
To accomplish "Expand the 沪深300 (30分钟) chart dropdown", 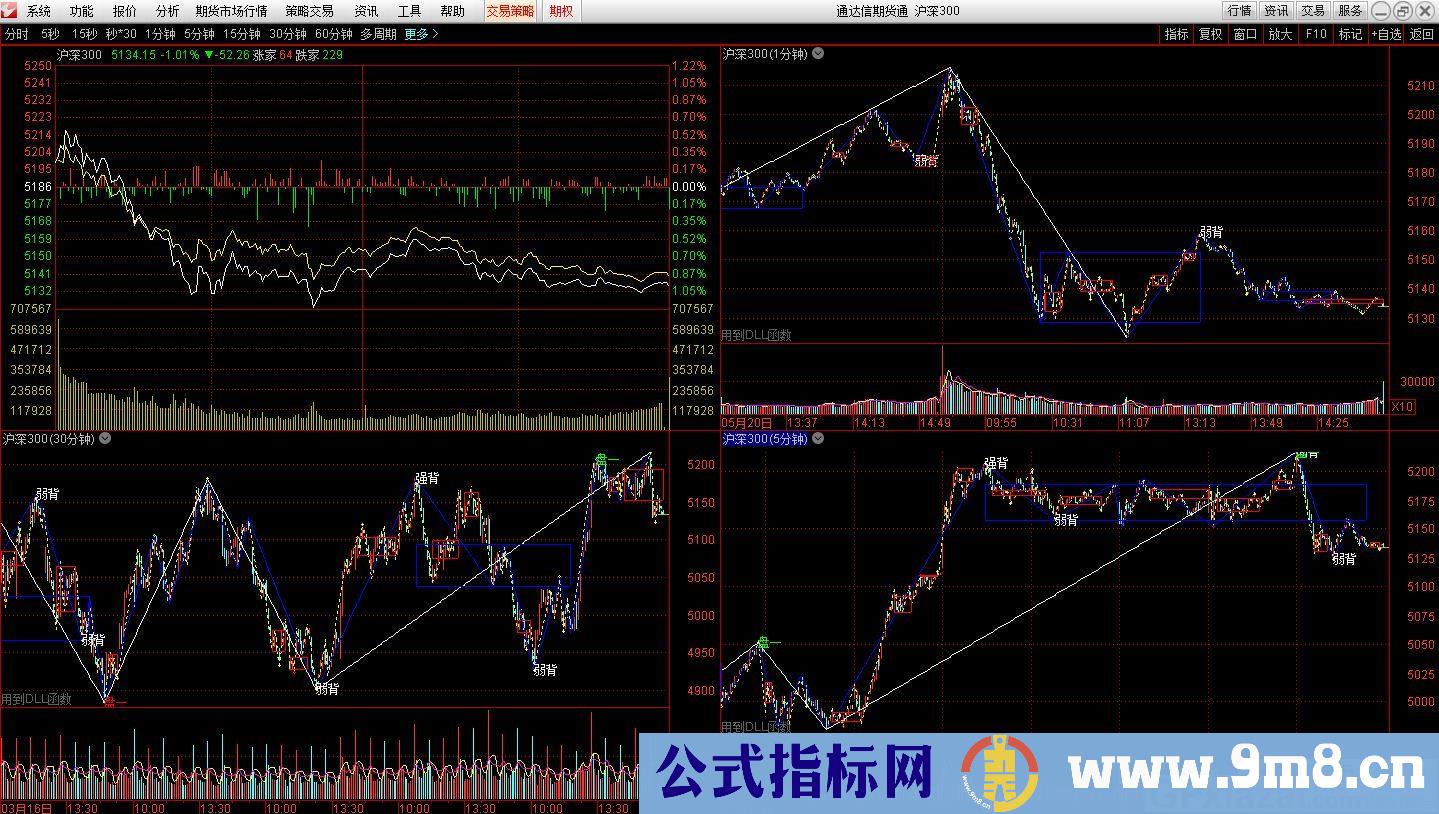I will tap(105, 438).
